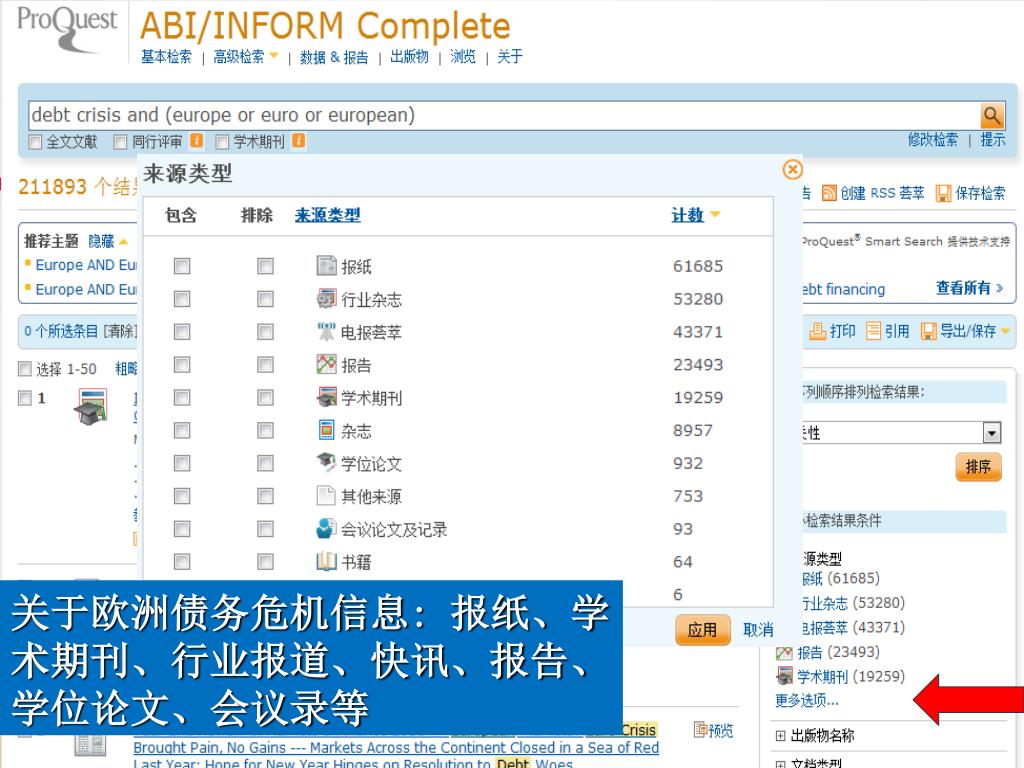The height and width of the screenshot is (768, 1024).
Task: Click the 学位论文 dissertation cap icon
Action: (326, 462)
